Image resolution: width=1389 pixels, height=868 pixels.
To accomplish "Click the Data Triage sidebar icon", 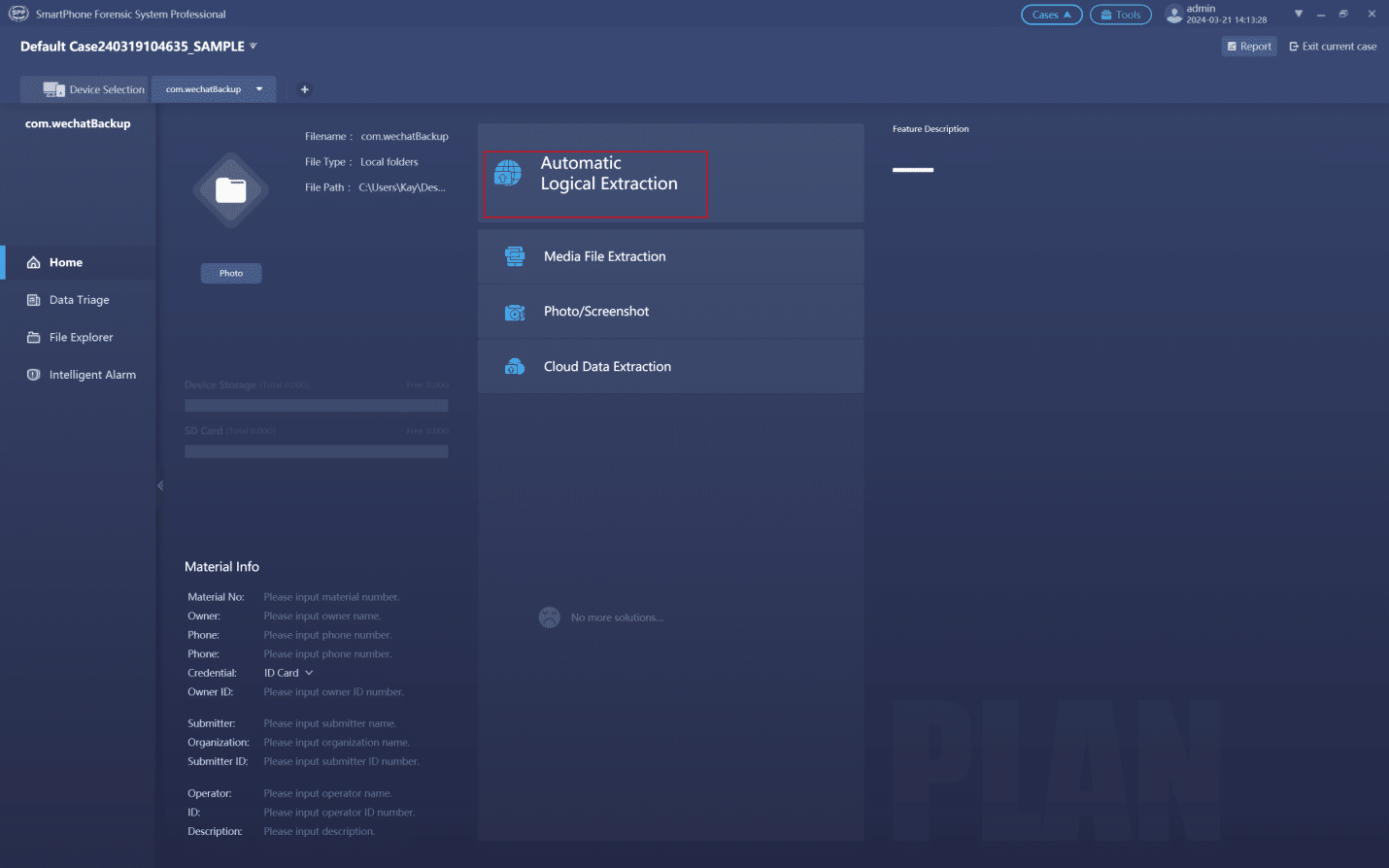I will [34, 300].
